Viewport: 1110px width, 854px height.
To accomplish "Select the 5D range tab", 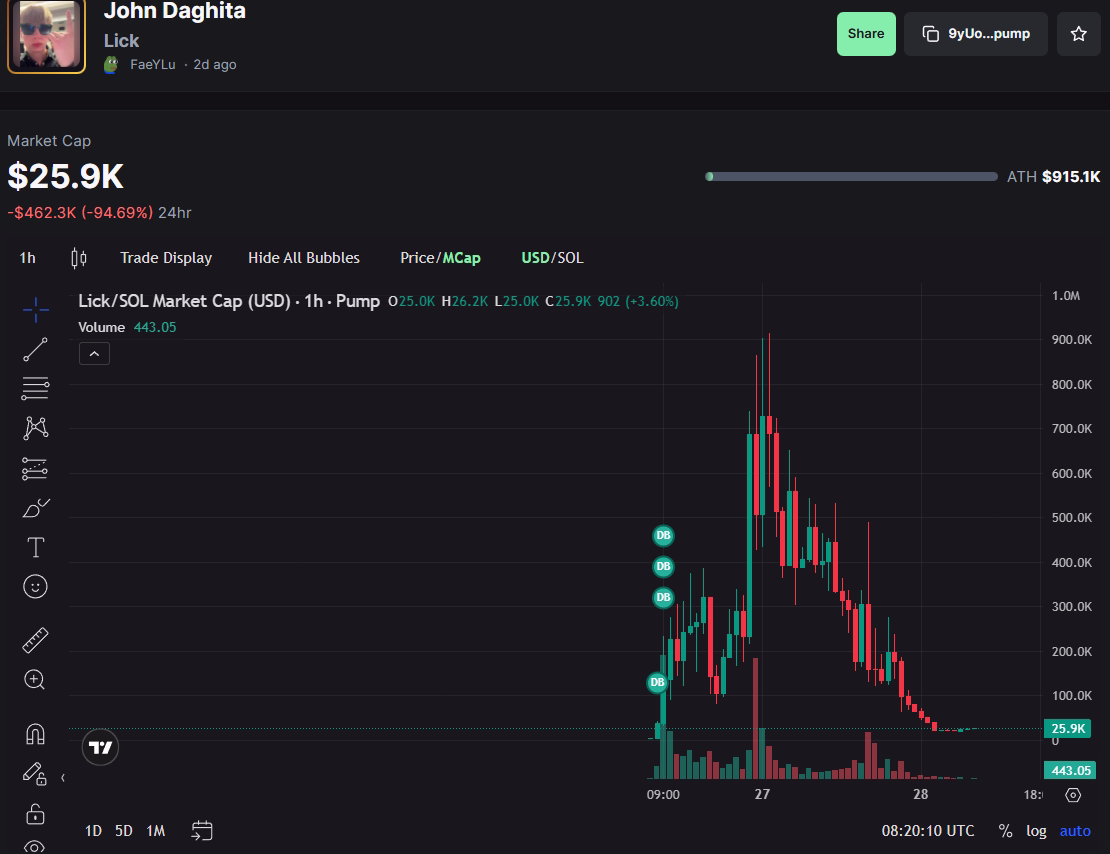I will tap(123, 831).
